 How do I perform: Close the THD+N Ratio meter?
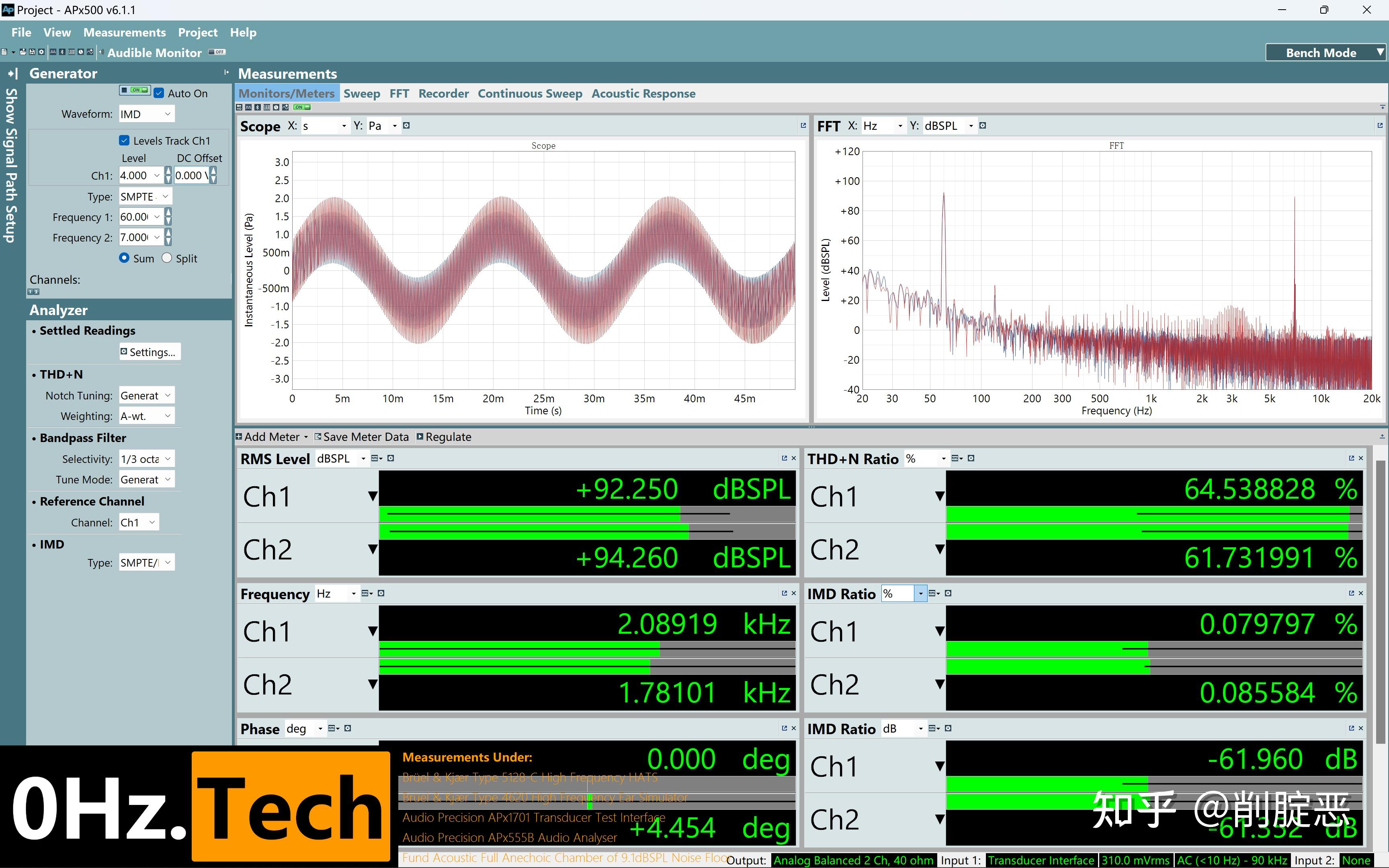[1361, 458]
